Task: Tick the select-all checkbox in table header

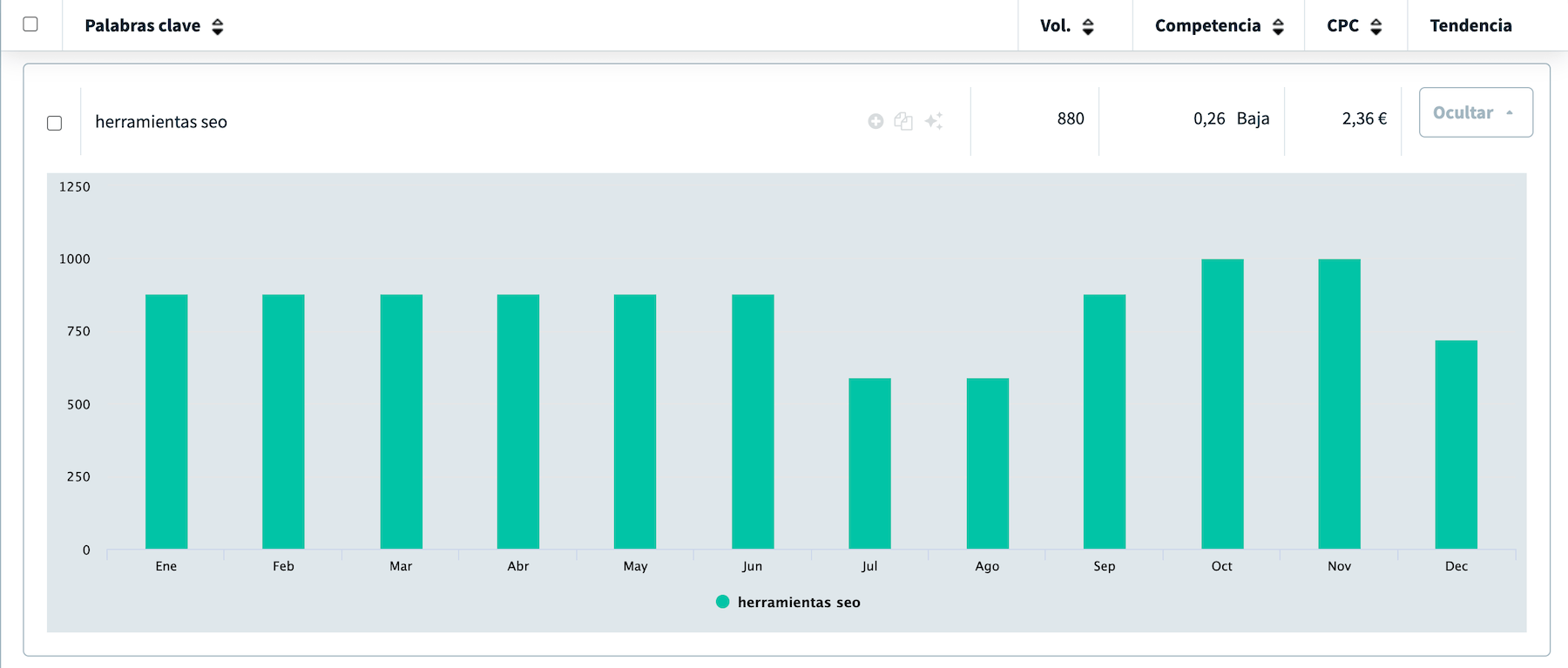Action: (x=30, y=24)
